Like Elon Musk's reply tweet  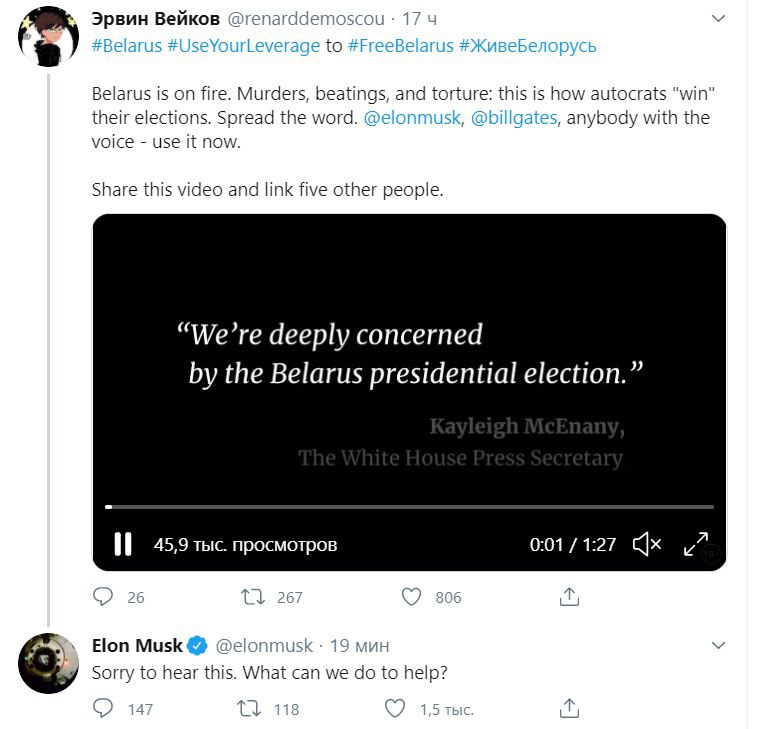pos(395,708)
